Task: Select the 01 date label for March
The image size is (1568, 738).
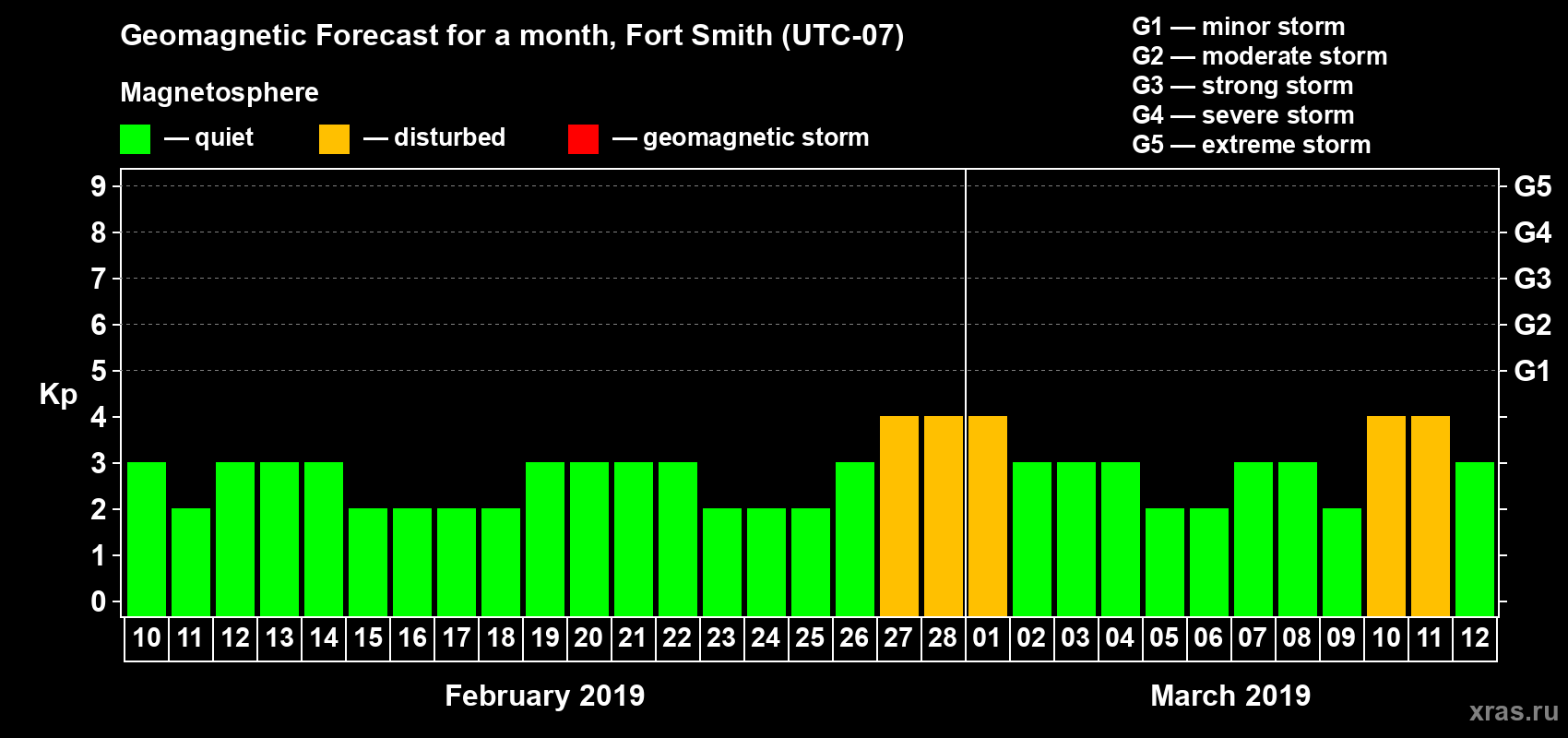Action: [x=986, y=638]
